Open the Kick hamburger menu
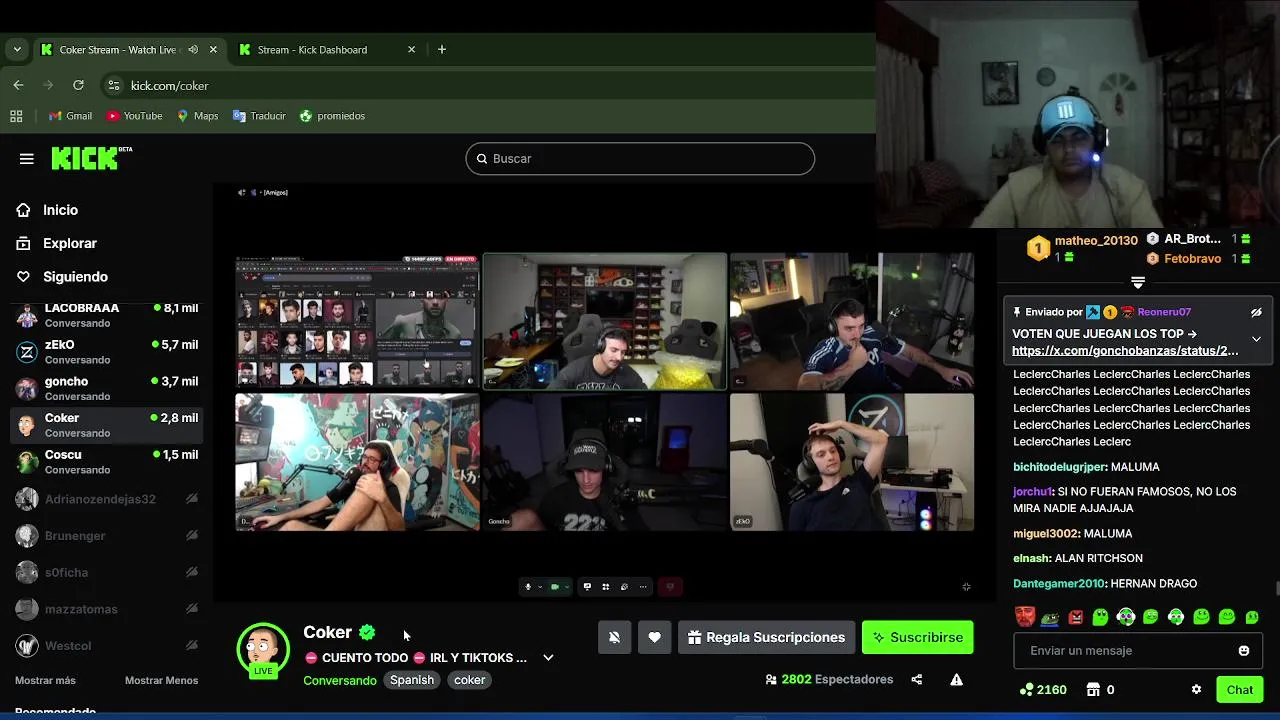 (x=27, y=158)
